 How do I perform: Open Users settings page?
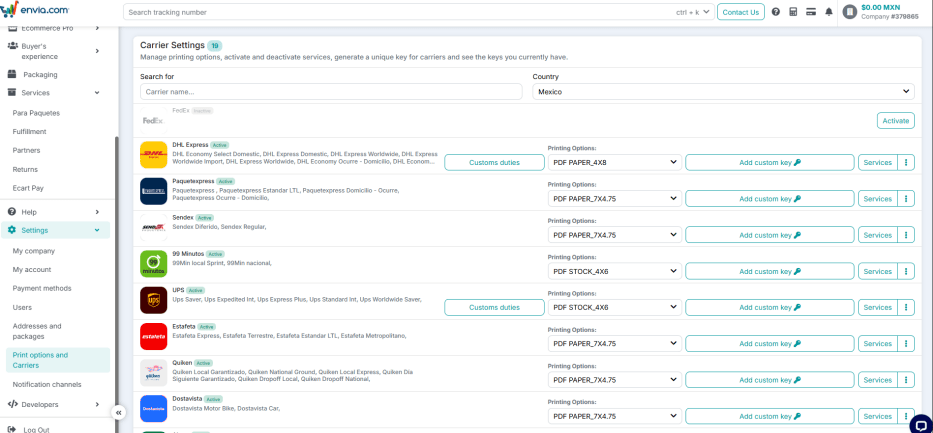click(x=22, y=308)
